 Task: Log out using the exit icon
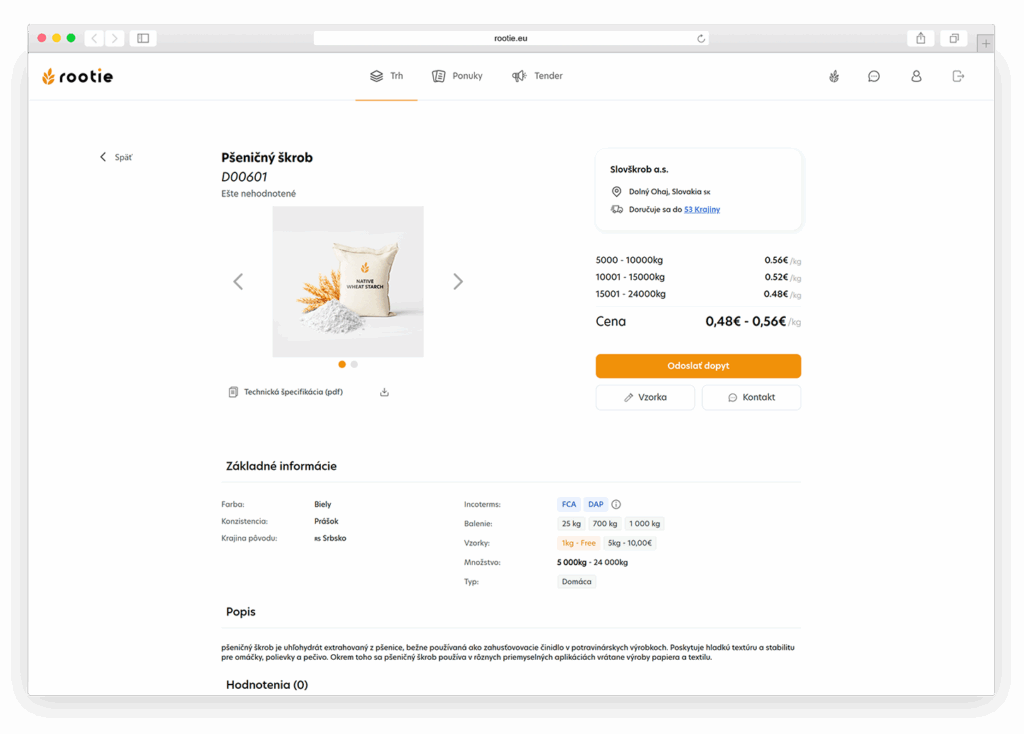[x=958, y=75]
